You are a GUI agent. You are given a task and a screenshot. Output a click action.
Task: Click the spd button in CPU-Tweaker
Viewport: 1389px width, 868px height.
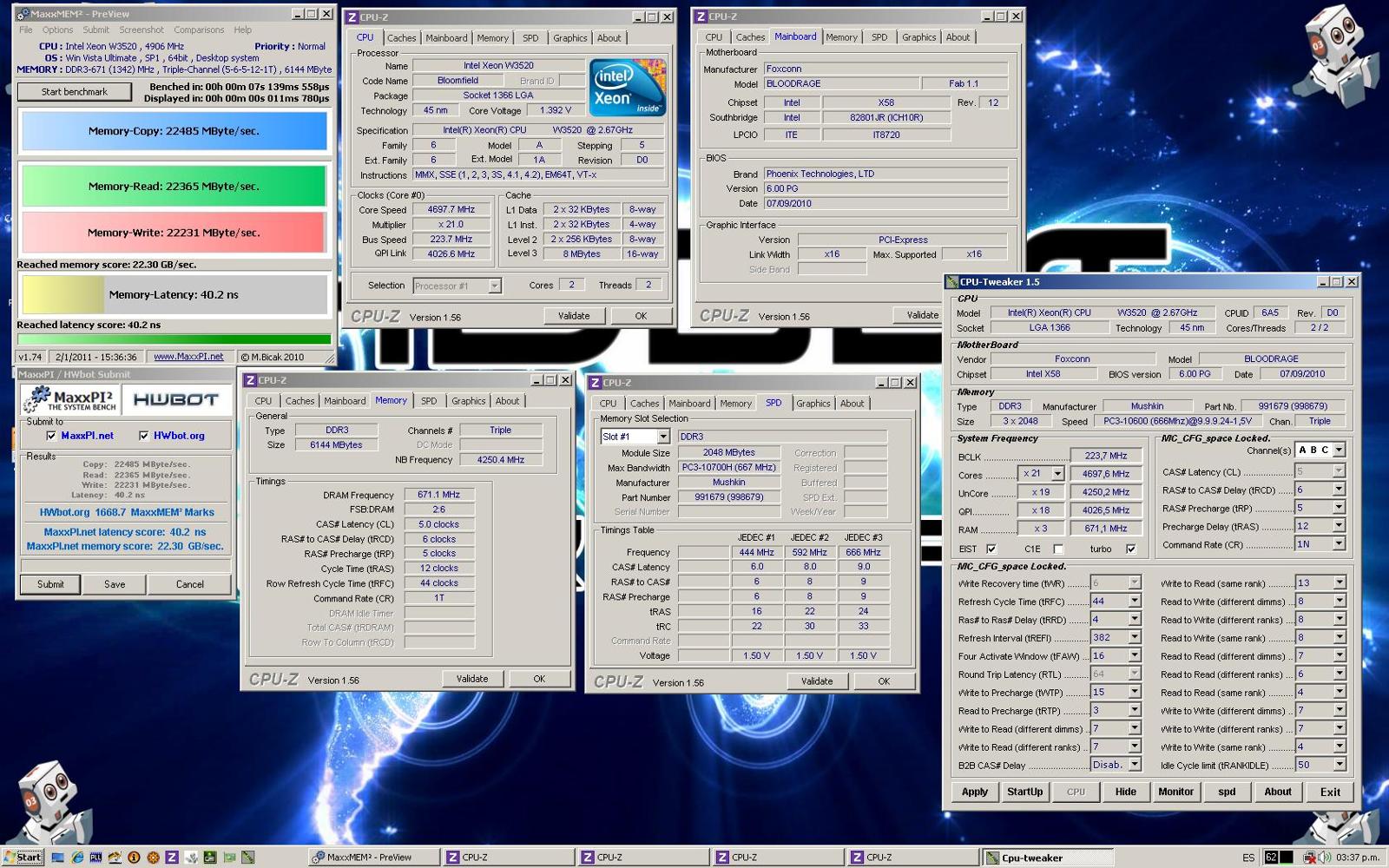1227,792
